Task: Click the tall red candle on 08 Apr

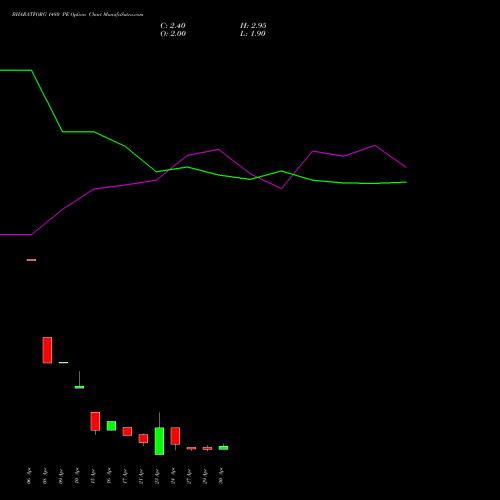Action: (47, 350)
